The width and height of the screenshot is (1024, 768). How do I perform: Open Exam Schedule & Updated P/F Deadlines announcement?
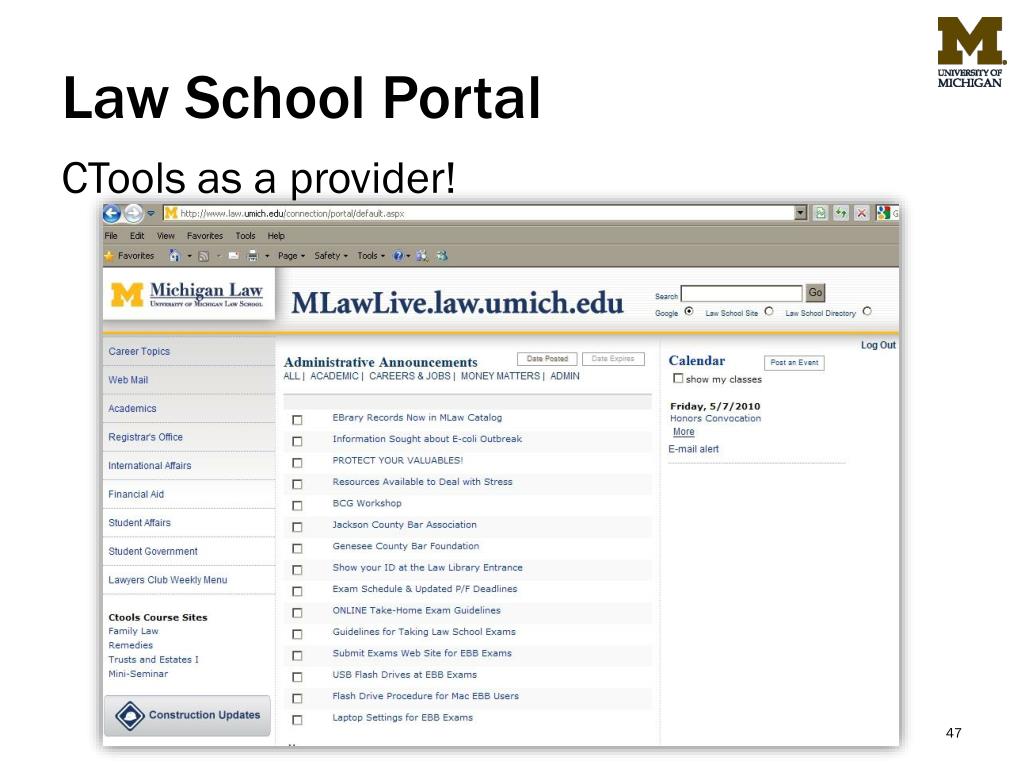tap(424, 589)
